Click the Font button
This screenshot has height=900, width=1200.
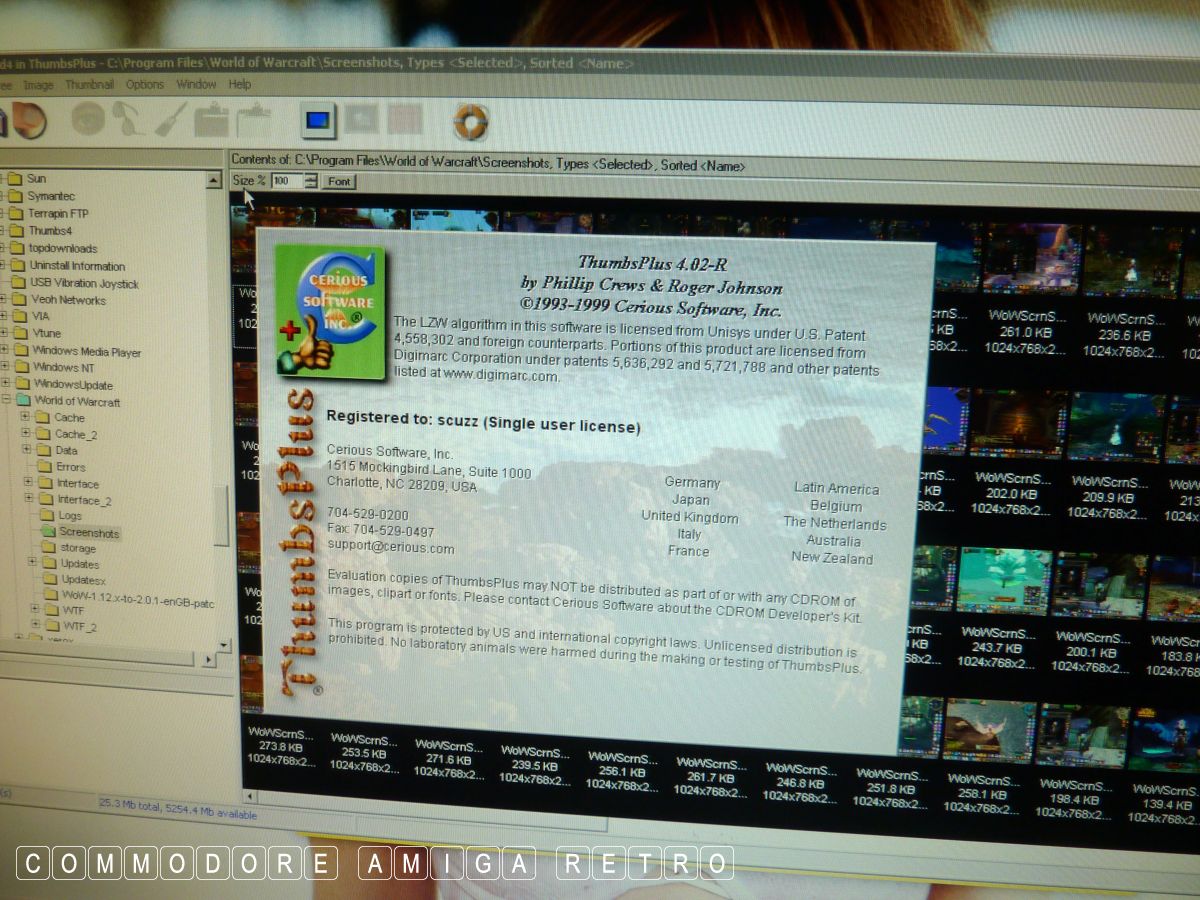(x=339, y=181)
